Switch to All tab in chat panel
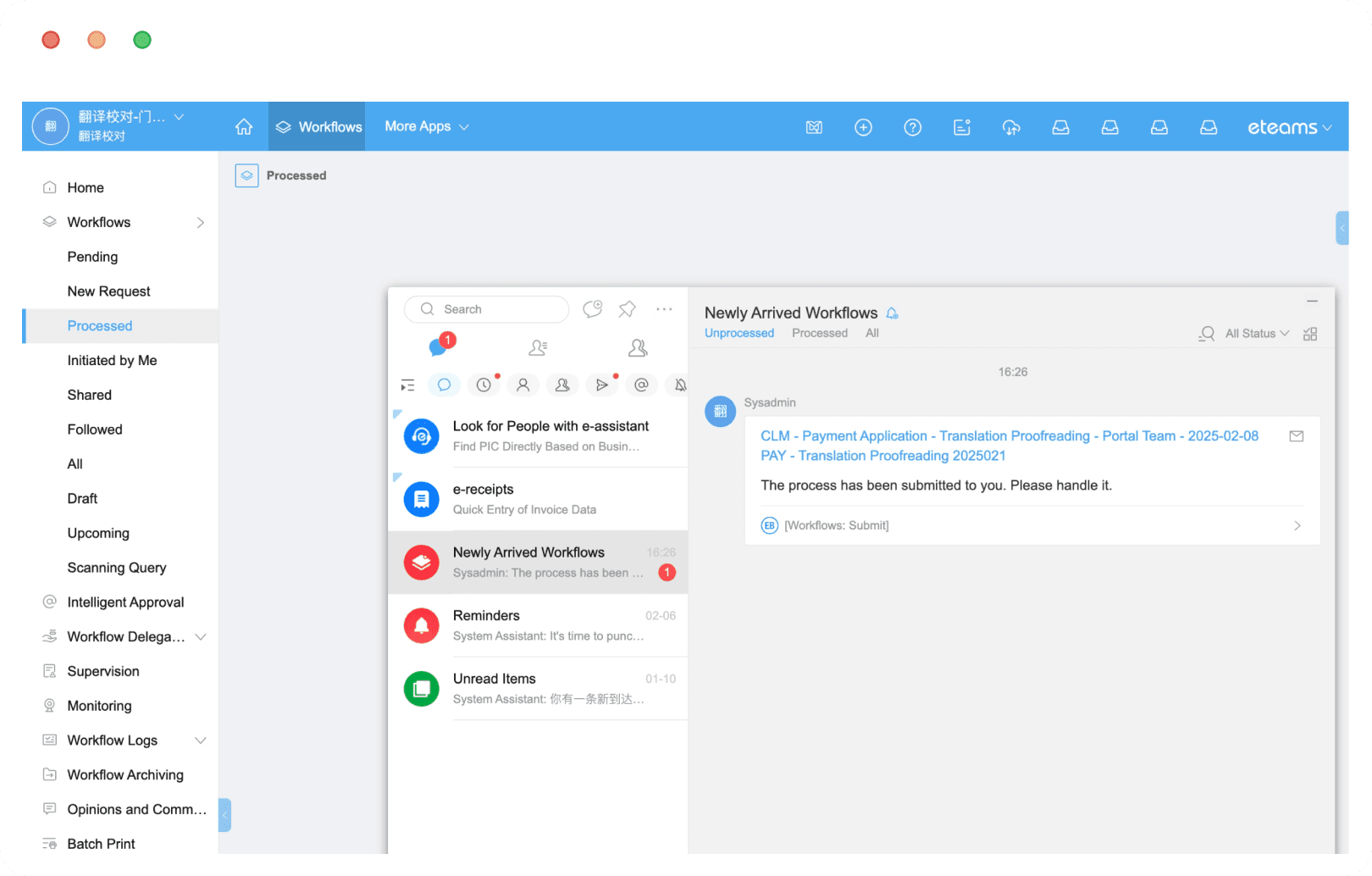 tap(872, 334)
